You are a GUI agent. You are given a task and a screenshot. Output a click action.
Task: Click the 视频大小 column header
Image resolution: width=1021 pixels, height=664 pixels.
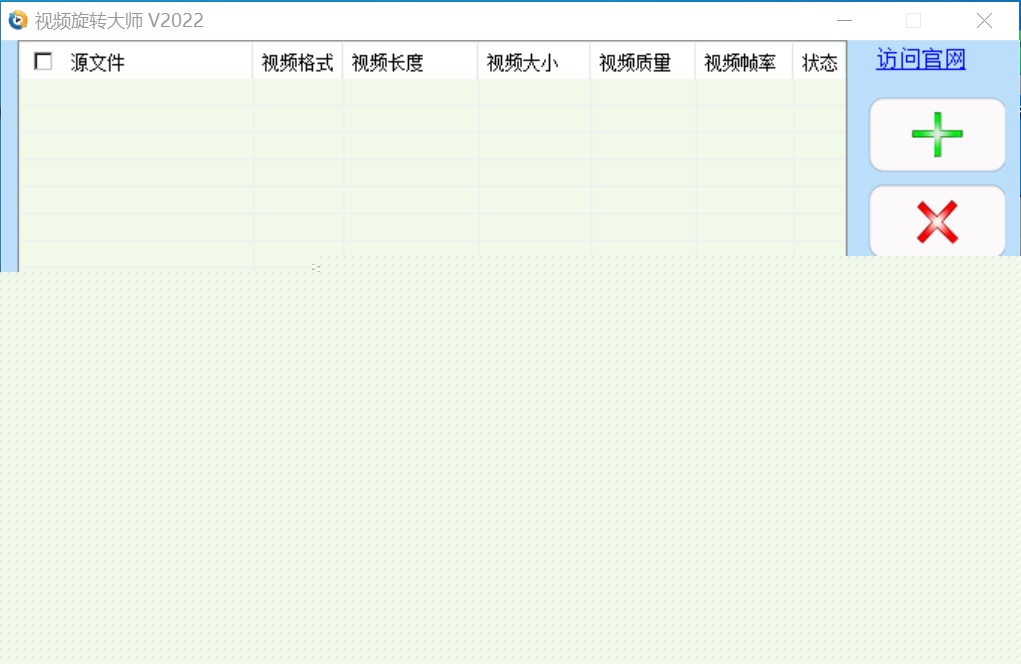point(534,62)
